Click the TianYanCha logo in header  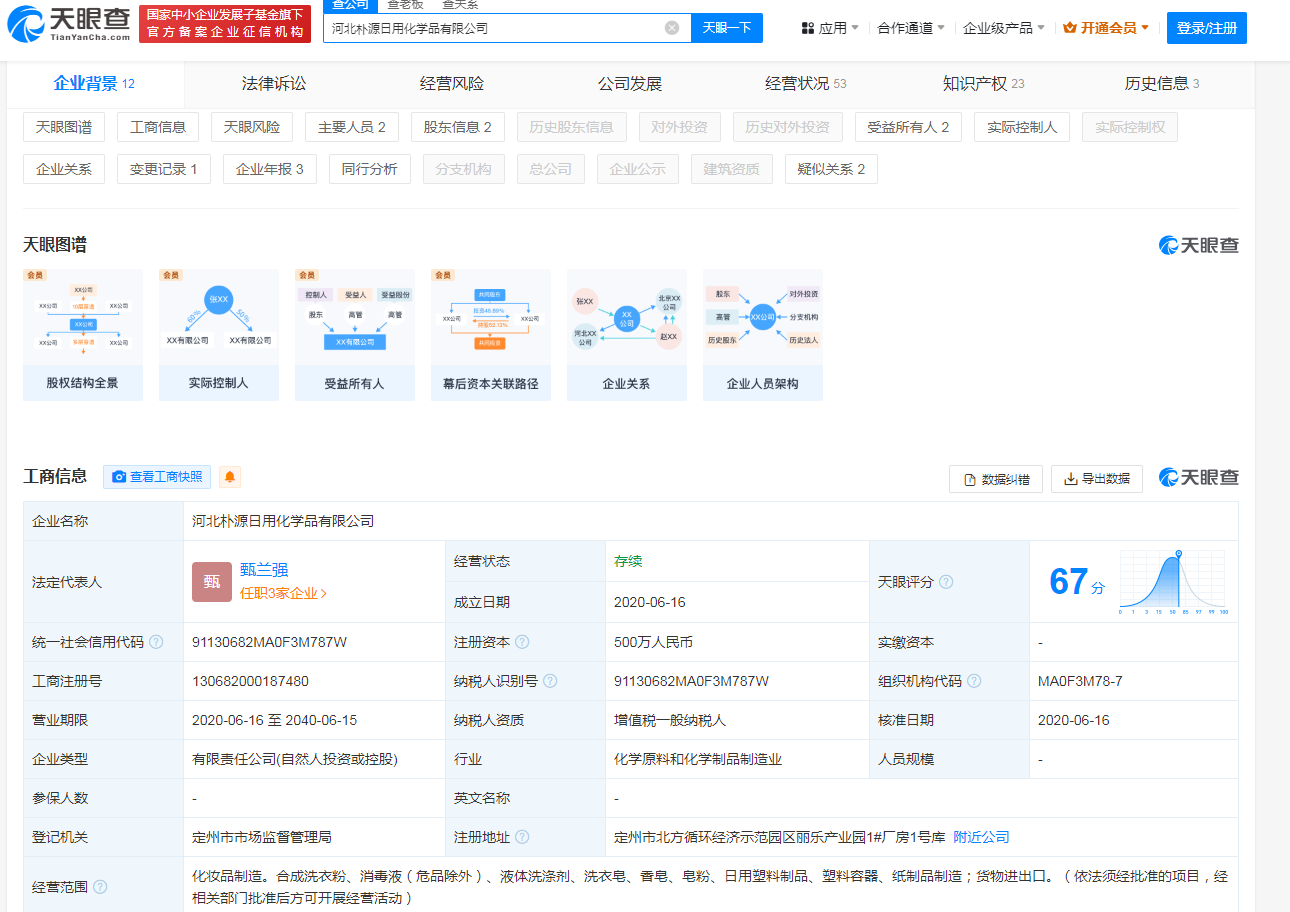[x=69, y=25]
